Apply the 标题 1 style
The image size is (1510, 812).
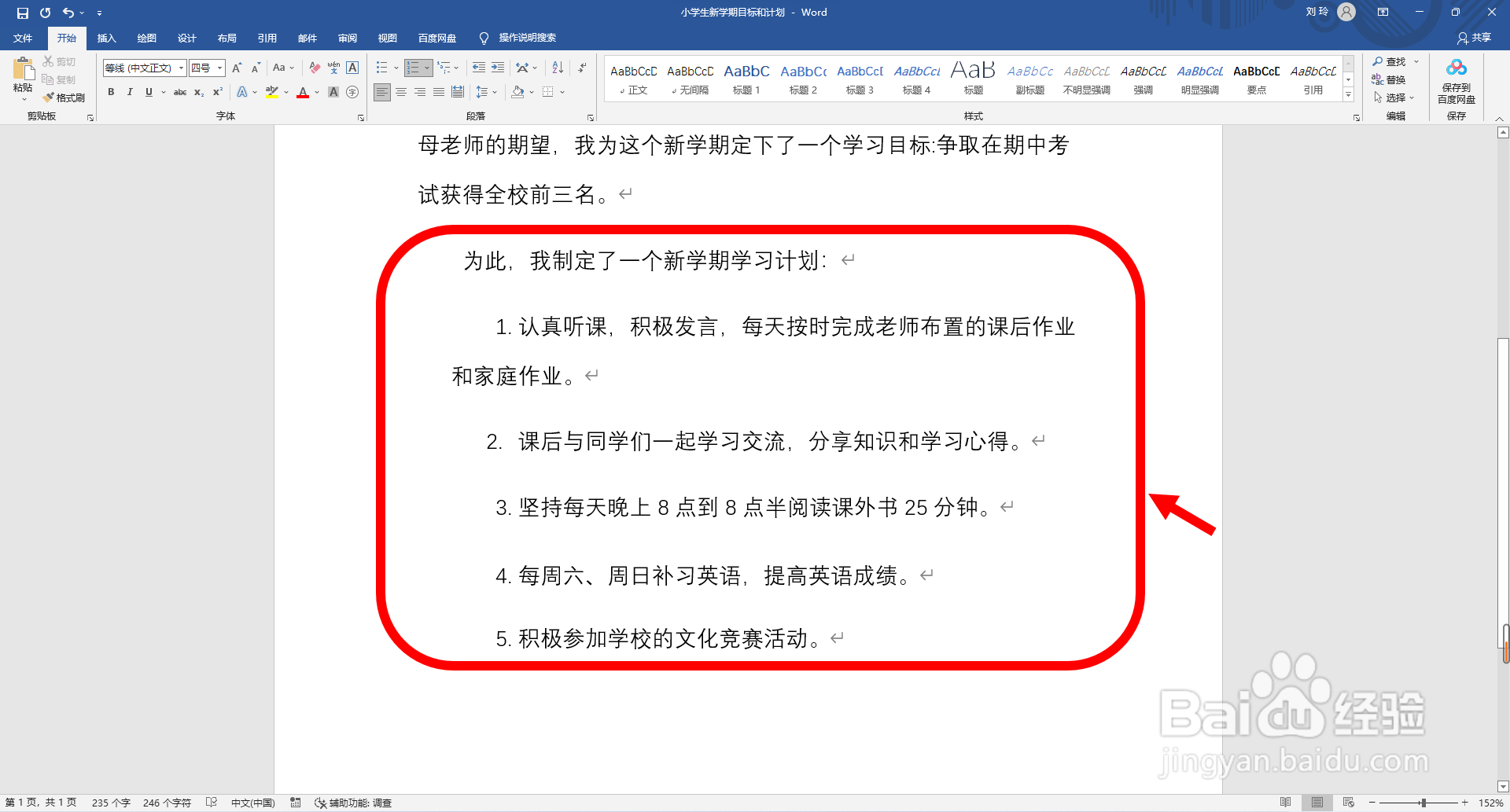click(x=746, y=77)
